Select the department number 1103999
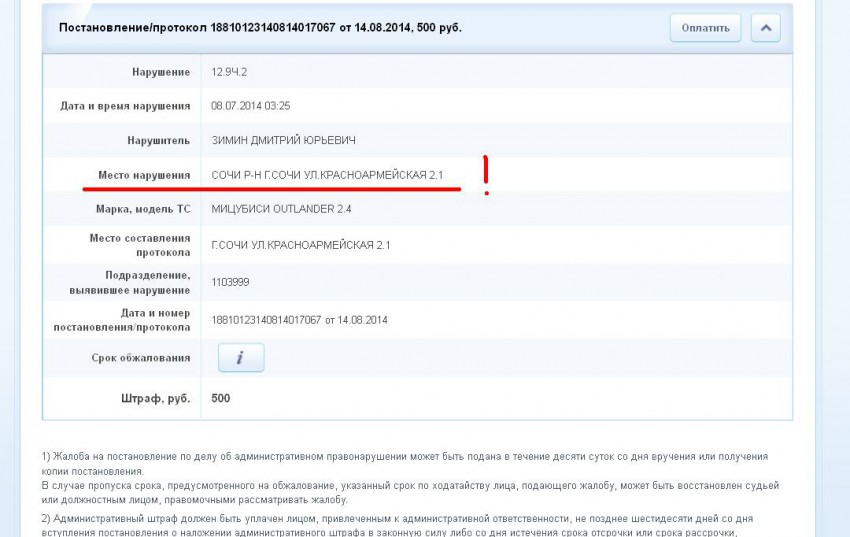 tap(230, 282)
